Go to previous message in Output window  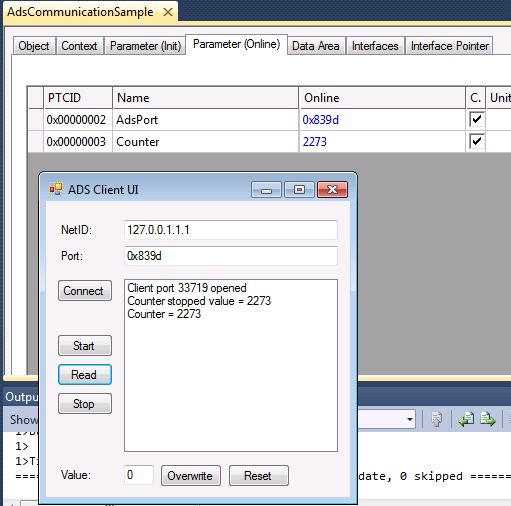466,419
